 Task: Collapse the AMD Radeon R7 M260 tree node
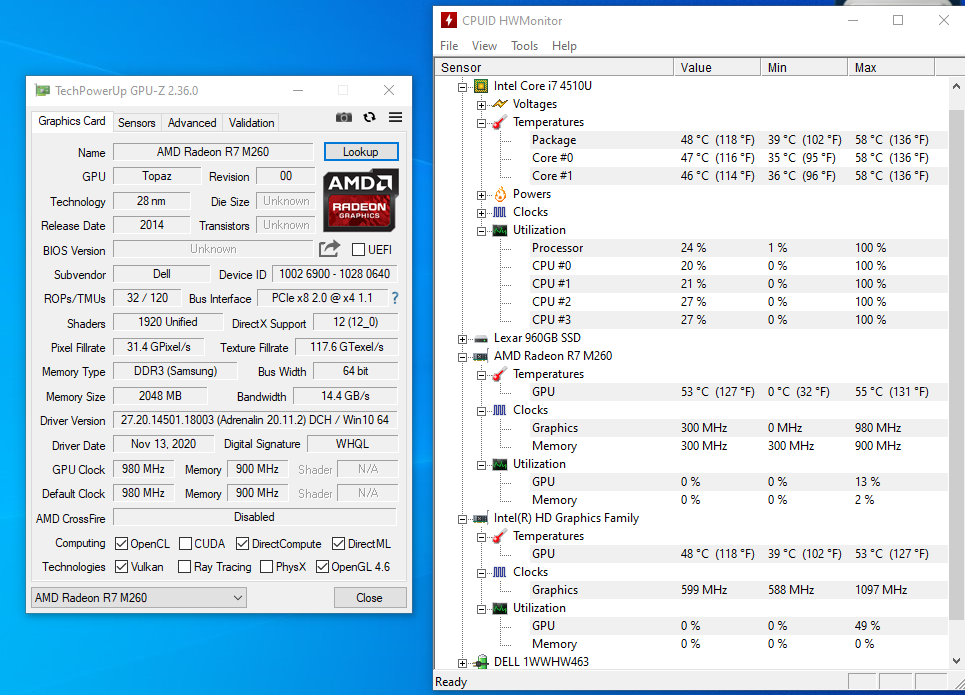coord(462,357)
